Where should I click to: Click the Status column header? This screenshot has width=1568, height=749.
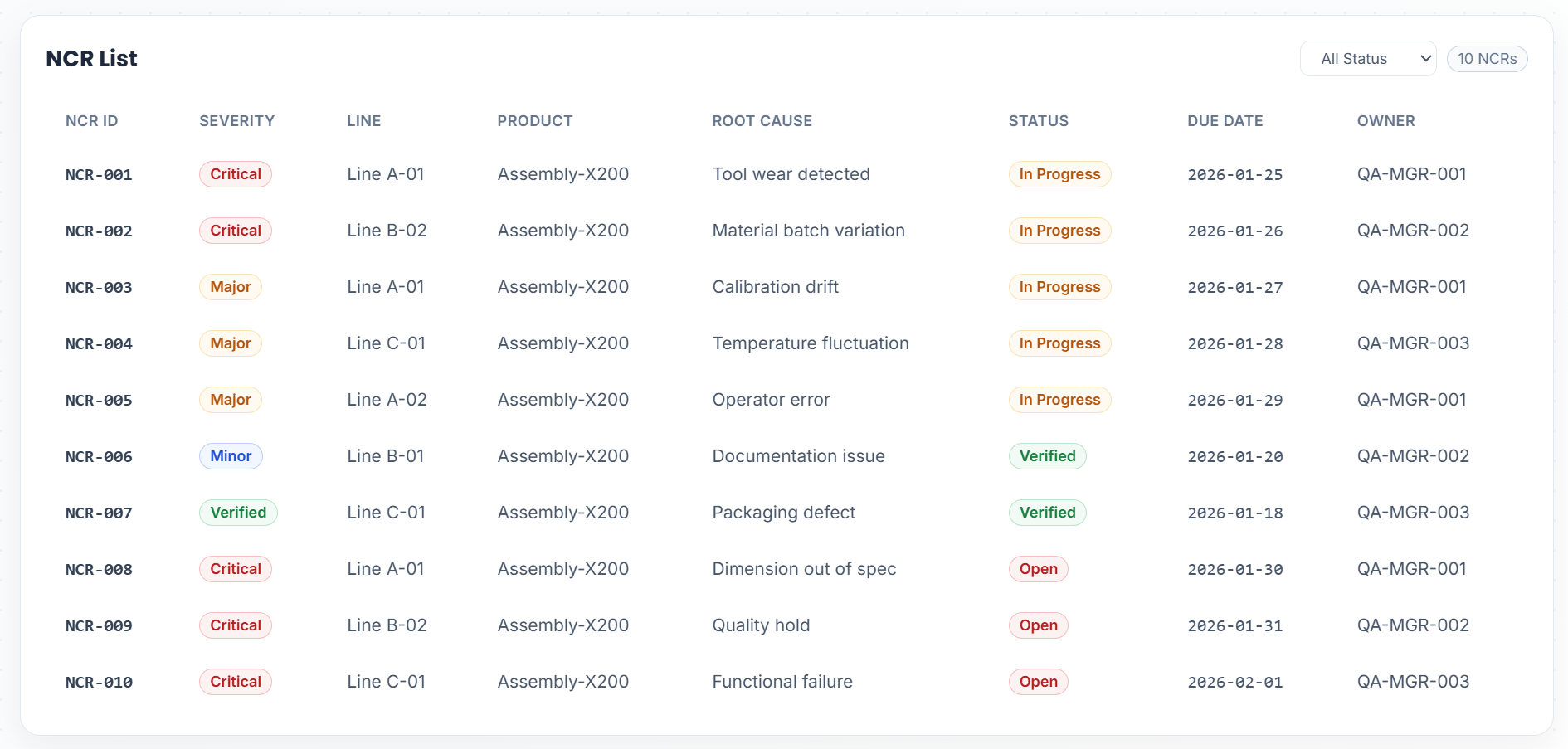click(x=1038, y=121)
